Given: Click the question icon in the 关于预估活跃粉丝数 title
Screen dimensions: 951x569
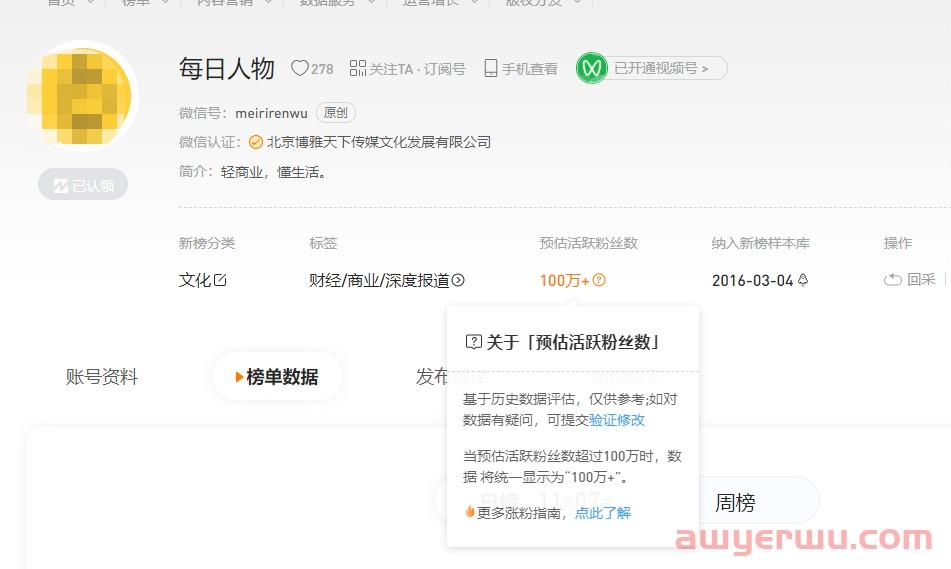Looking at the screenshot, I should pos(473,342).
